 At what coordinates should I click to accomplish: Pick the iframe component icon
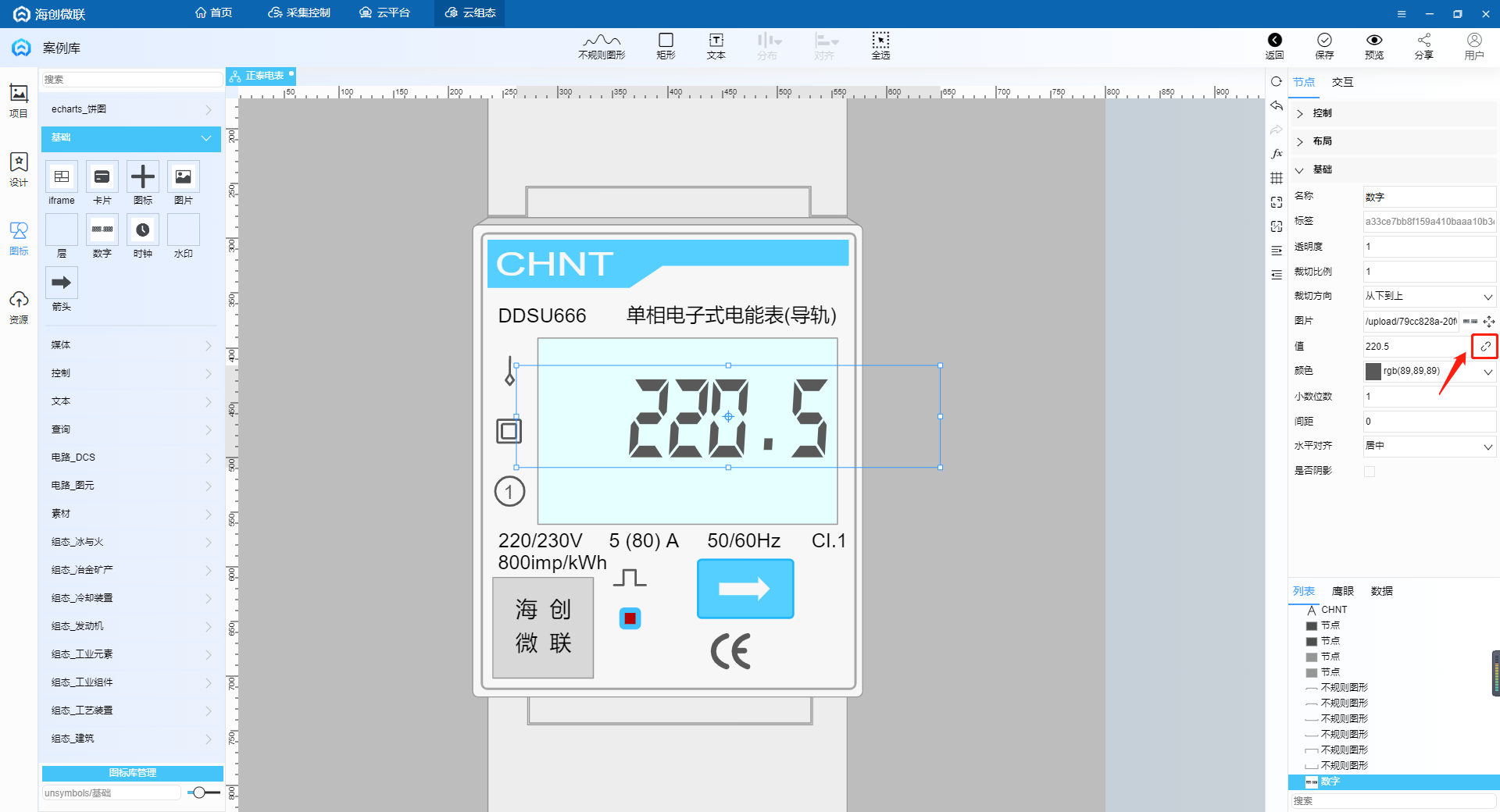pyautogui.click(x=62, y=176)
